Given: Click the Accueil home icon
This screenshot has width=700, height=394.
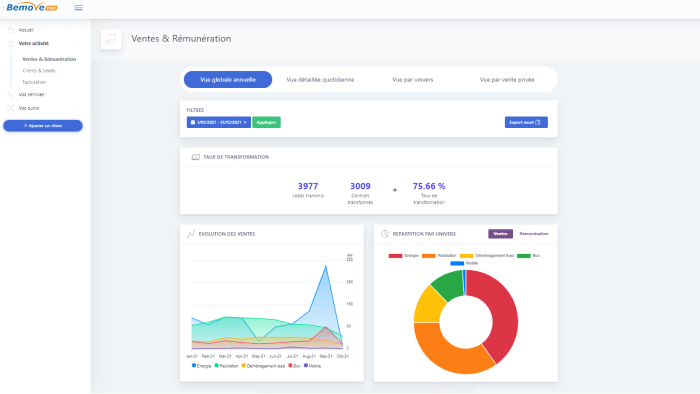Looking at the screenshot, I should pyautogui.click(x=11, y=30).
